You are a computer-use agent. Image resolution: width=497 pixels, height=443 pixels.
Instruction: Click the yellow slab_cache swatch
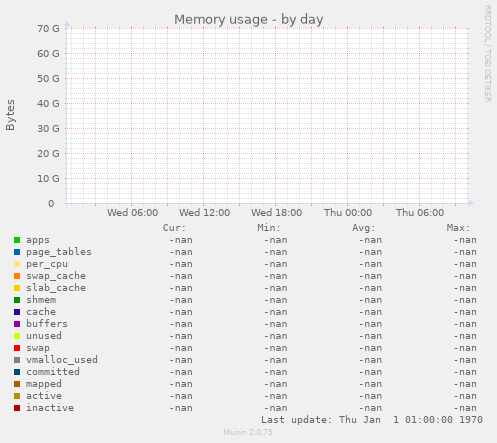pyautogui.click(x=17, y=288)
